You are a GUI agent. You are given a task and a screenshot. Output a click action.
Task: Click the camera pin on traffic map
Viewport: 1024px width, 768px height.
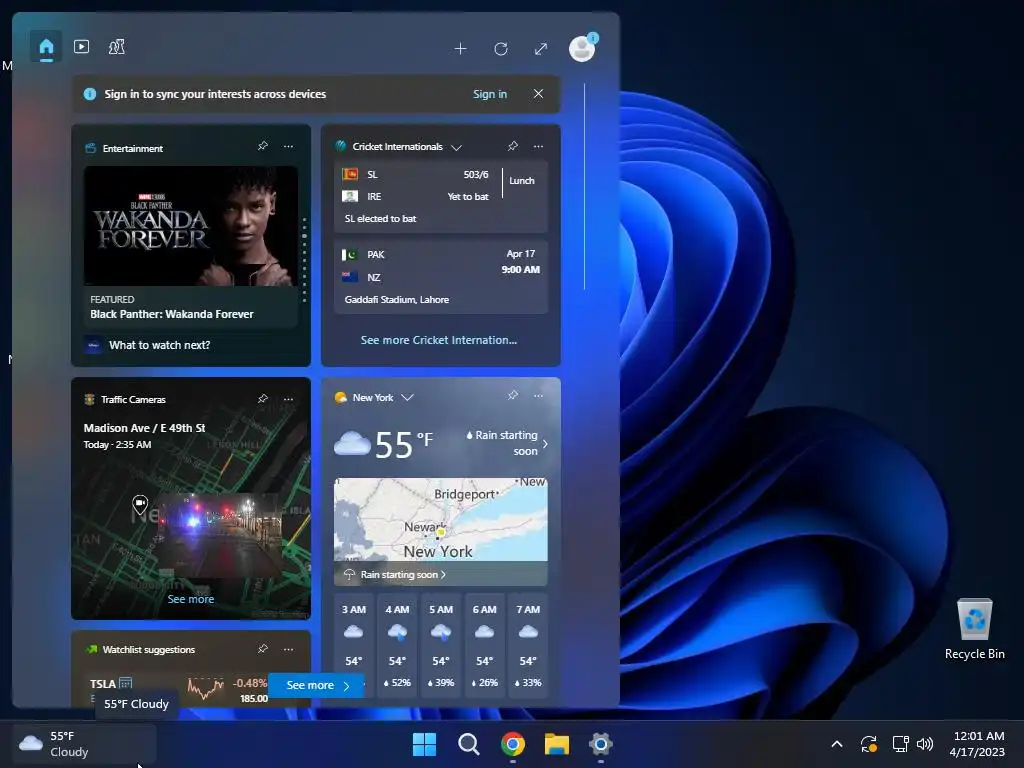point(140,504)
